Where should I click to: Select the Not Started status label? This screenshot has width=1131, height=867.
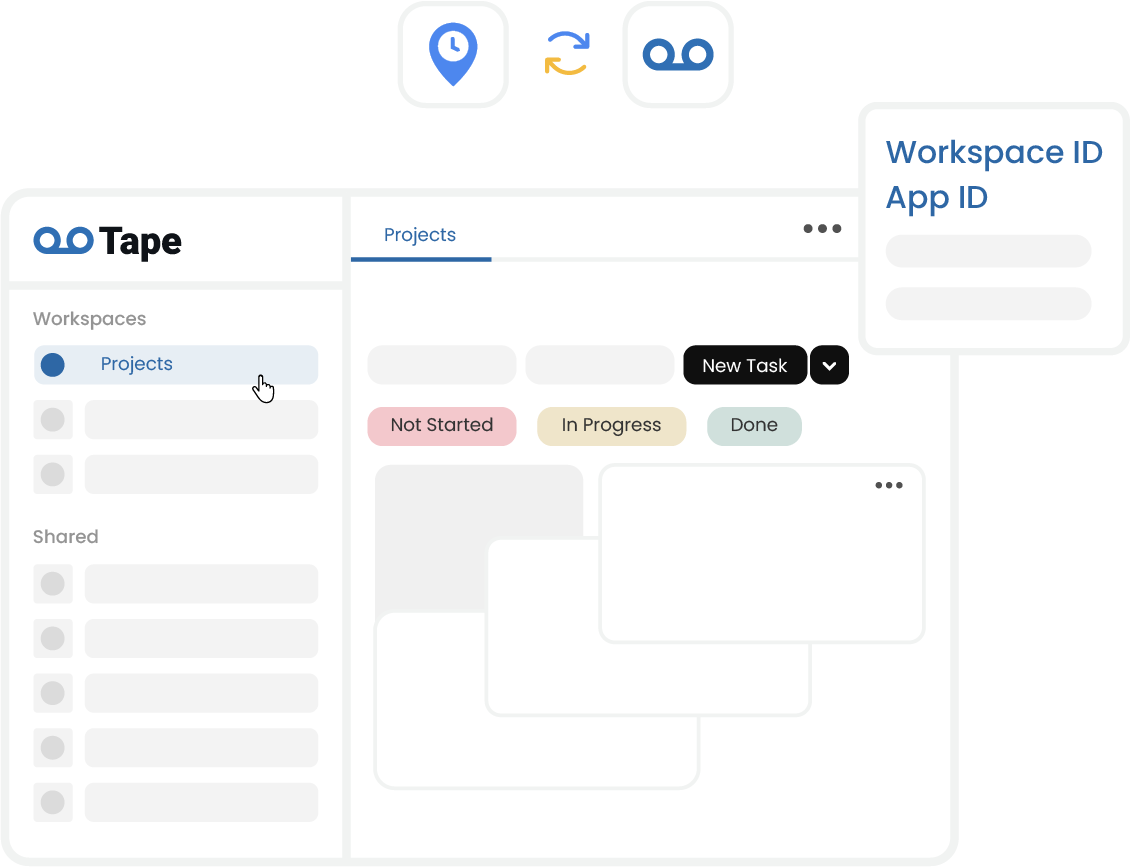click(x=441, y=426)
